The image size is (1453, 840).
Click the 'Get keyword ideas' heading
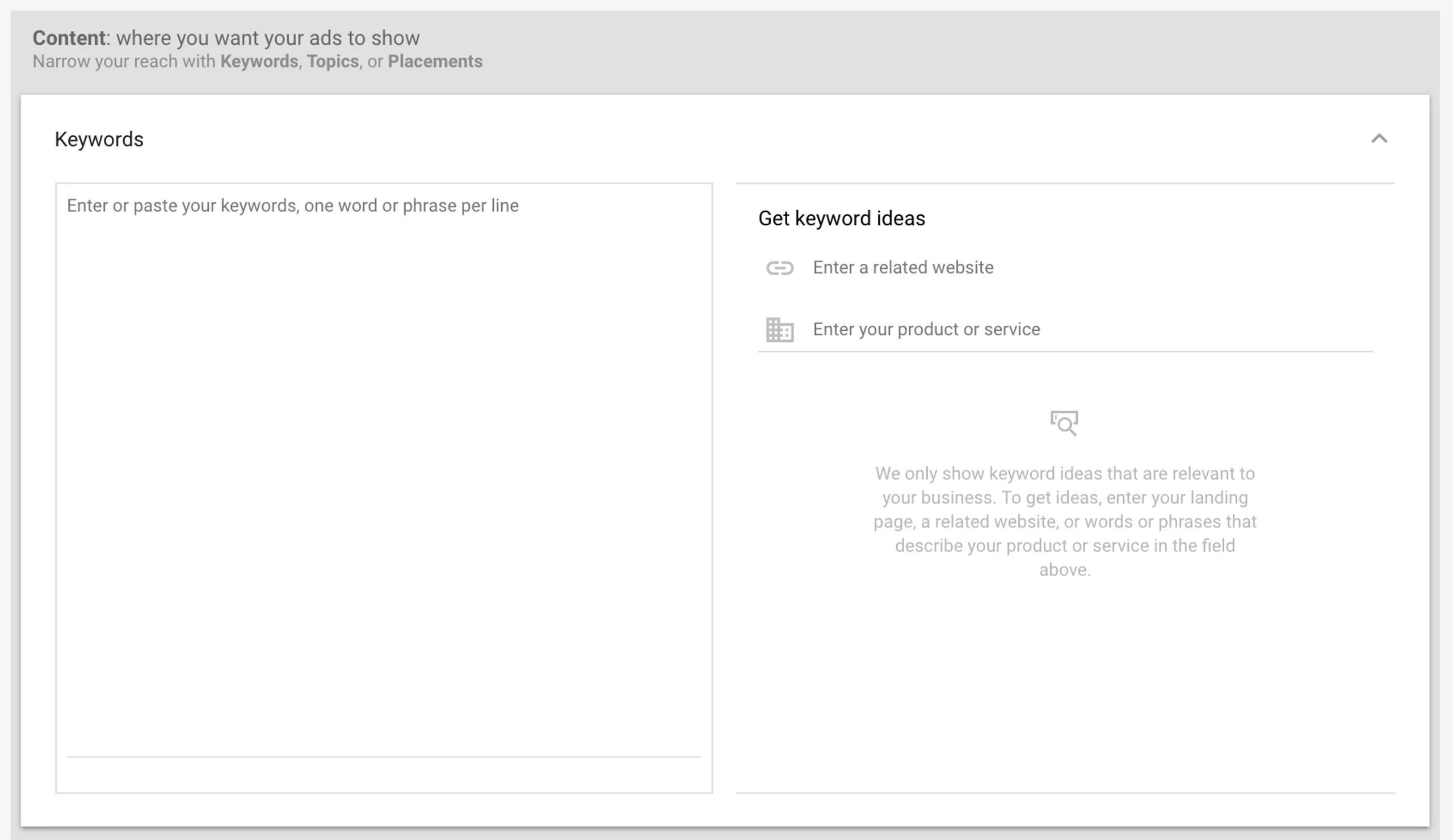tap(841, 219)
